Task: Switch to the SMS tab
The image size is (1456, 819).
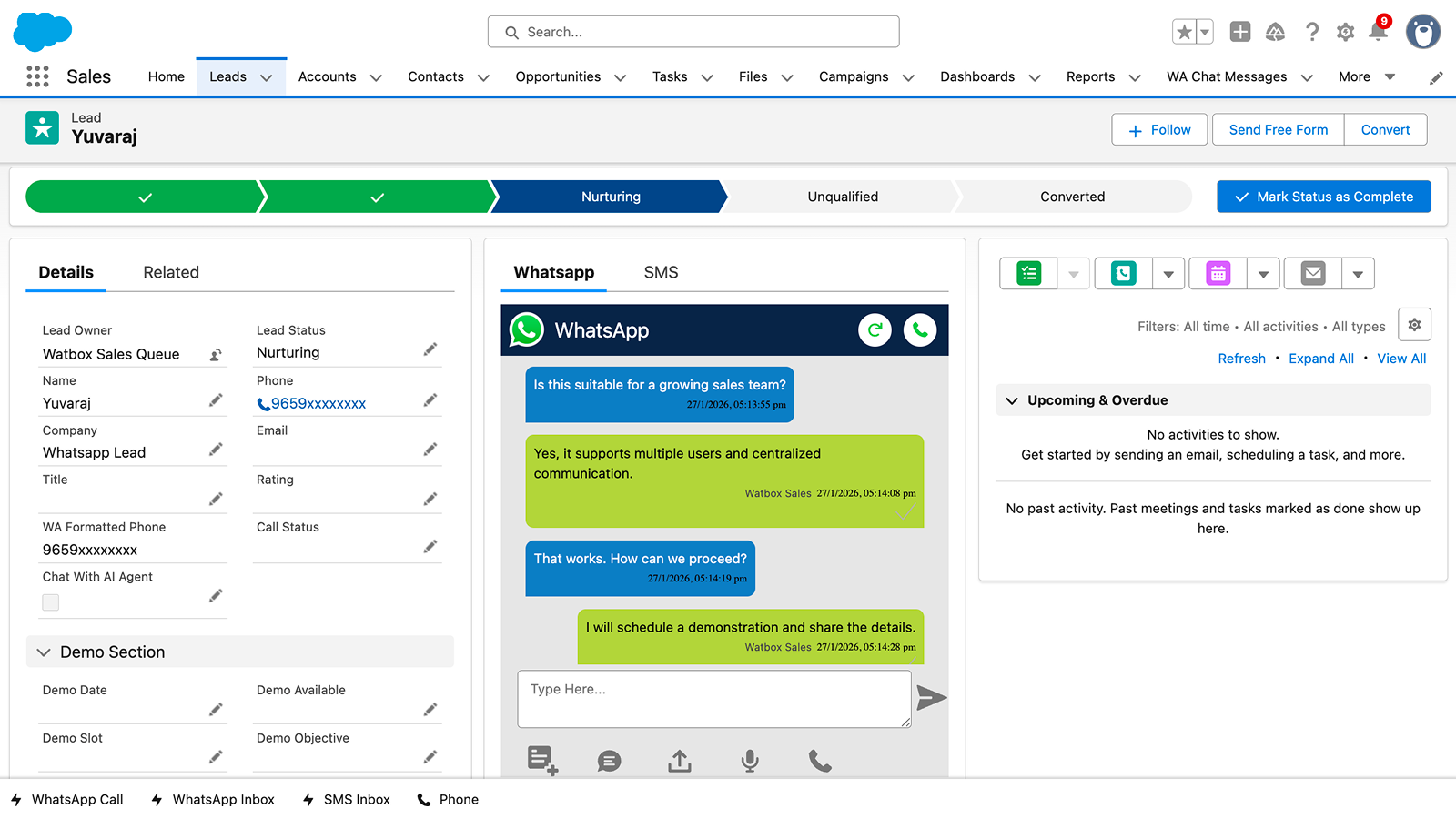Action: tap(661, 272)
